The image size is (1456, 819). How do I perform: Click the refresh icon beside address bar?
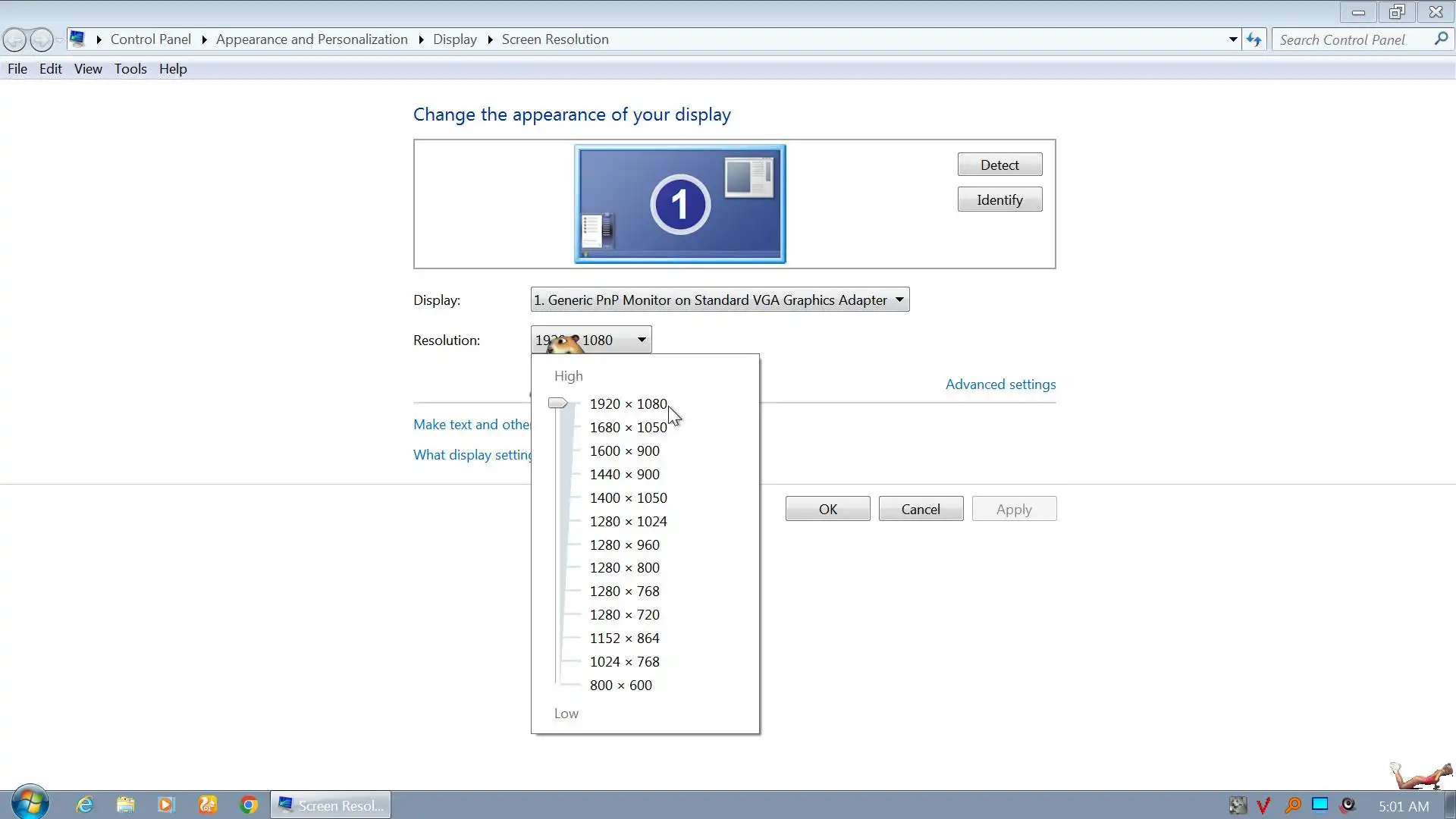coord(1254,39)
